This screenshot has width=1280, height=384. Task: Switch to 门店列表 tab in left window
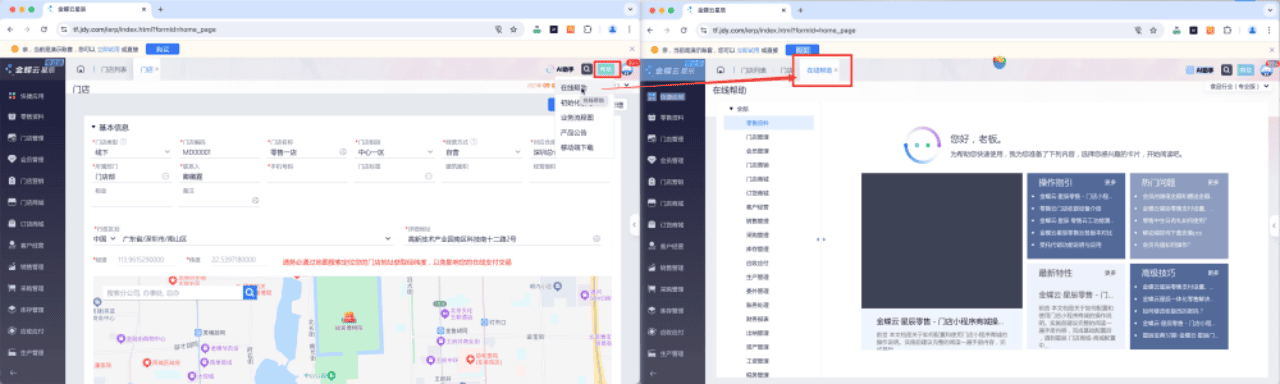click(x=113, y=70)
